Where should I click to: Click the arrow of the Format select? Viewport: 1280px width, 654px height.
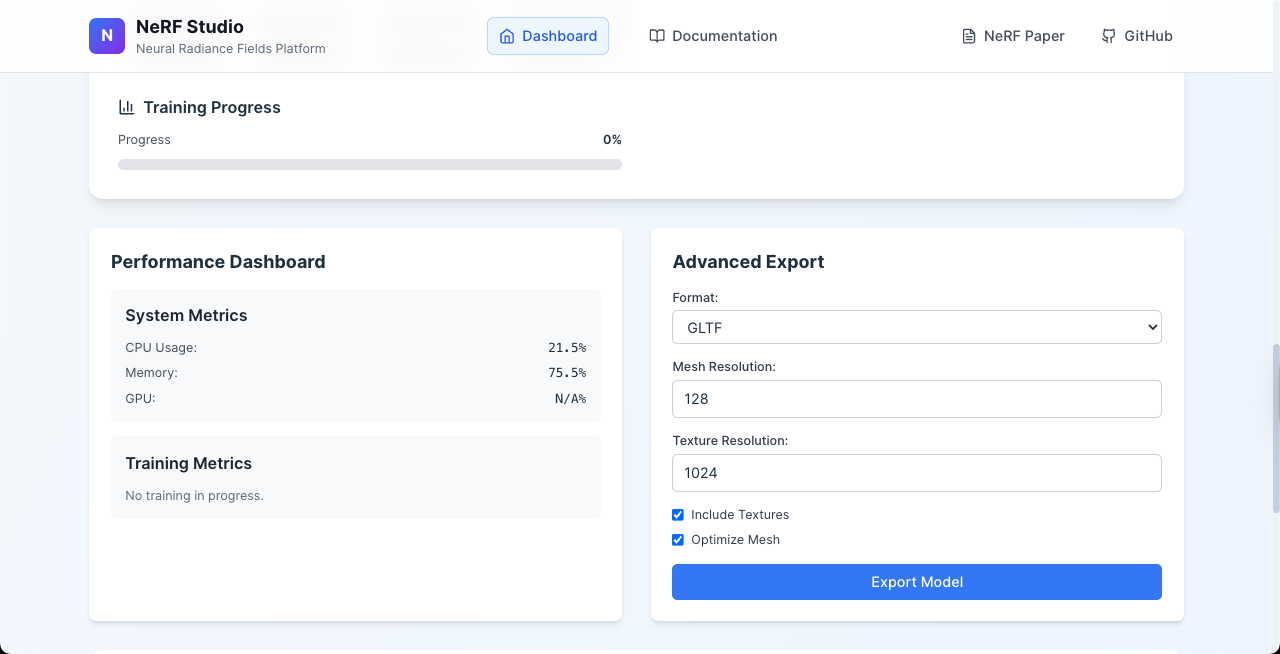pyautogui.click(x=1152, y=327)
